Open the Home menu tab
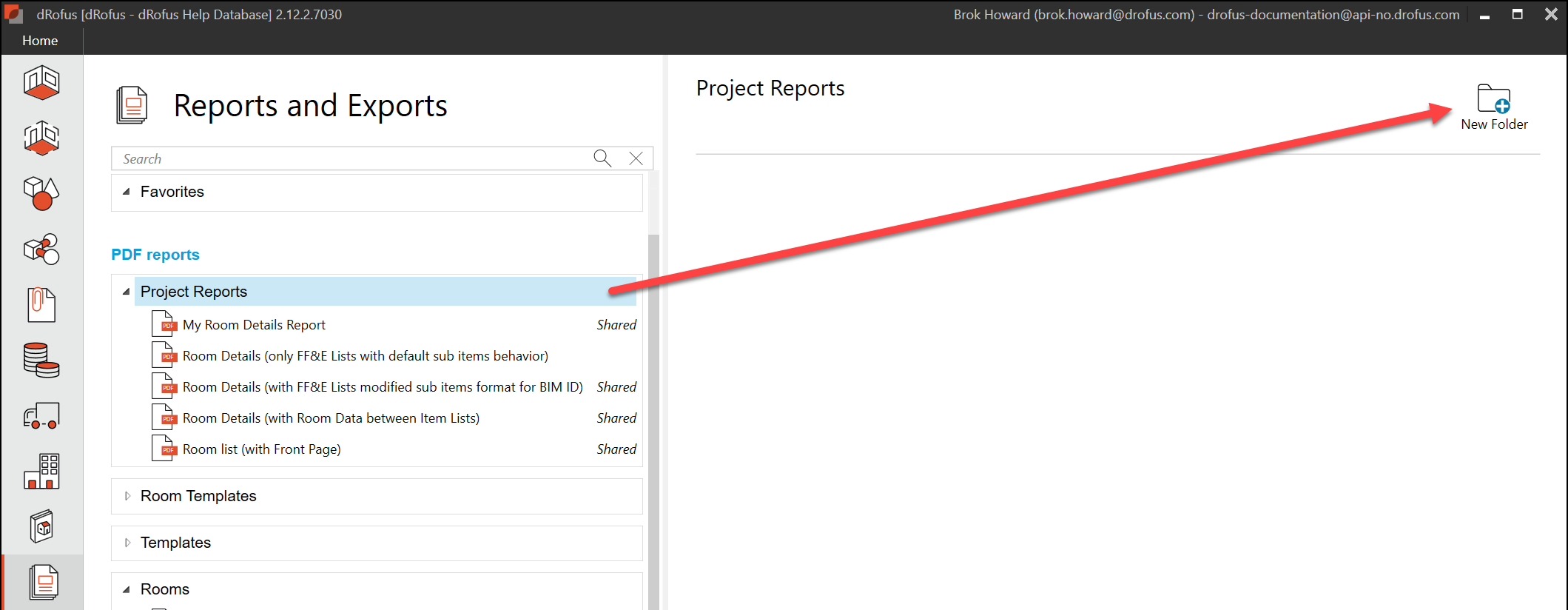1568x610 pixels. point(40,41)
